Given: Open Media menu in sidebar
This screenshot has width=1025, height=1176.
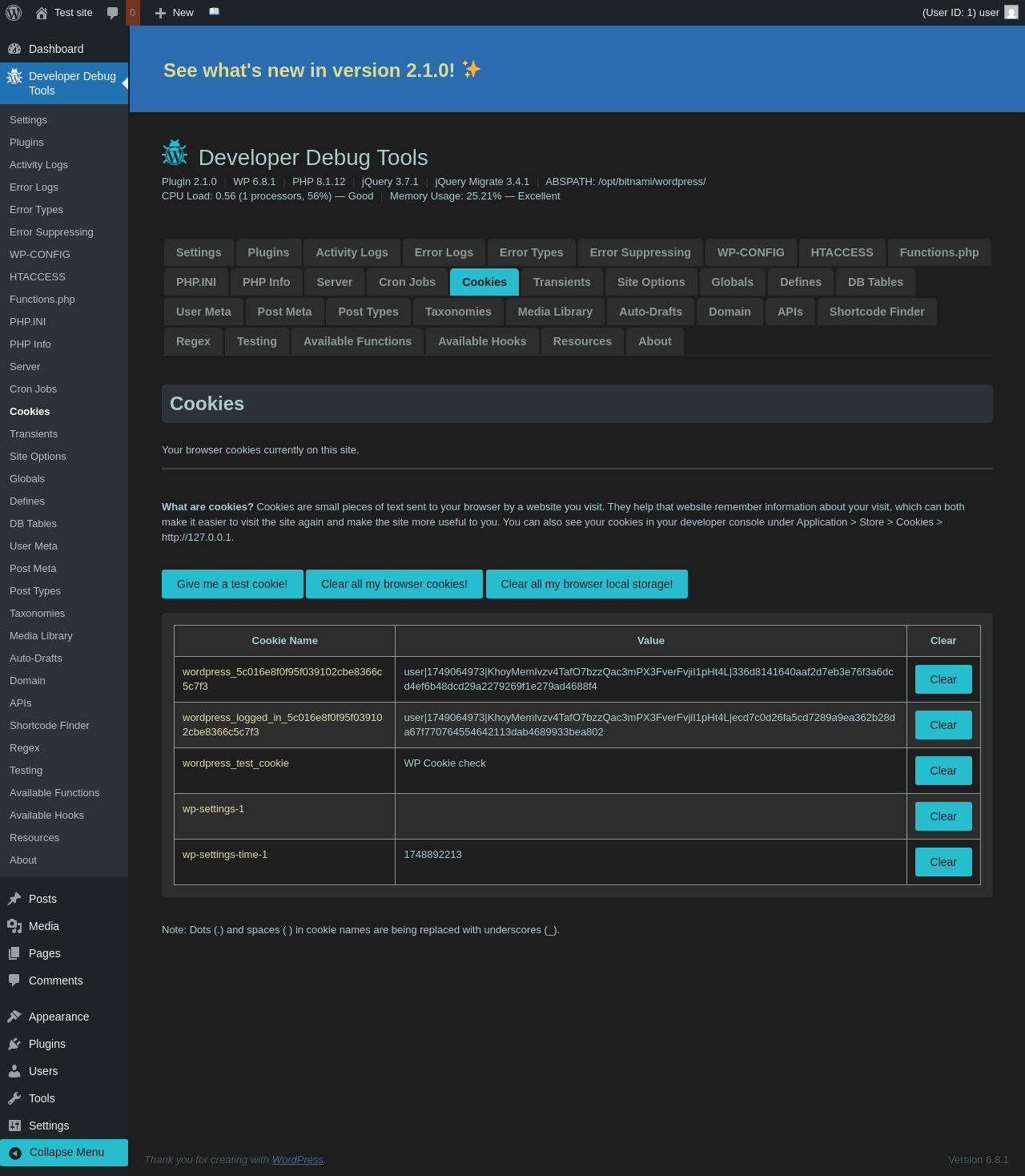Looking at the screenshot, I should click(x=43, y=926).
